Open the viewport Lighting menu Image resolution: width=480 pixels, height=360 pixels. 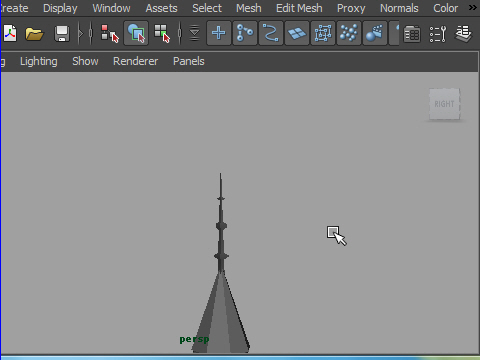39,61
